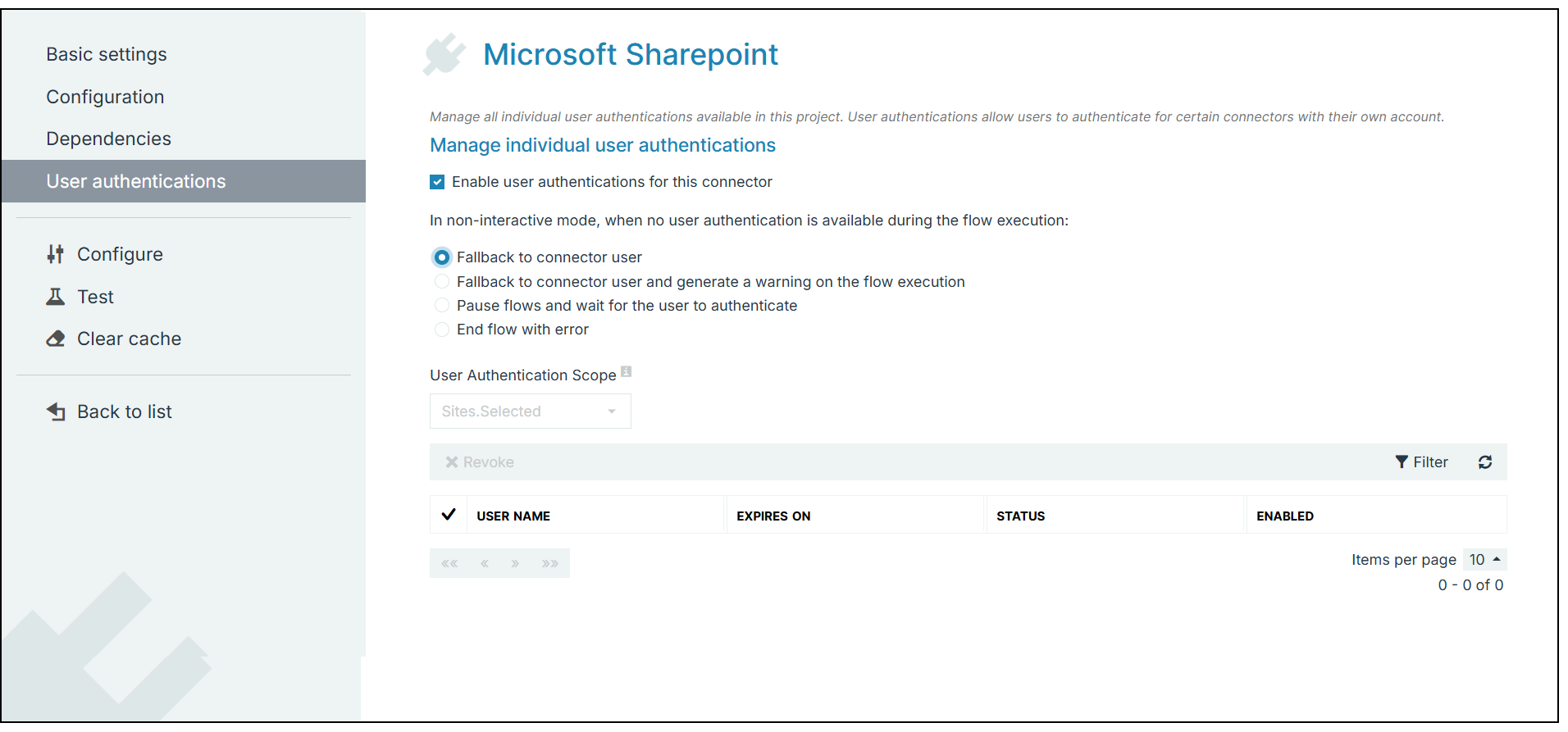Uncheck Enable user authentications for this connector
The height and width of the screenshot is (732, 1568).
coord(437,182)
